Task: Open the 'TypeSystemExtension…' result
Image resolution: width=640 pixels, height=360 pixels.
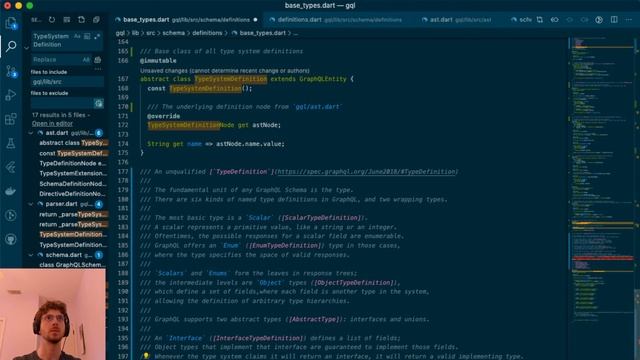Action: point(73,173)
